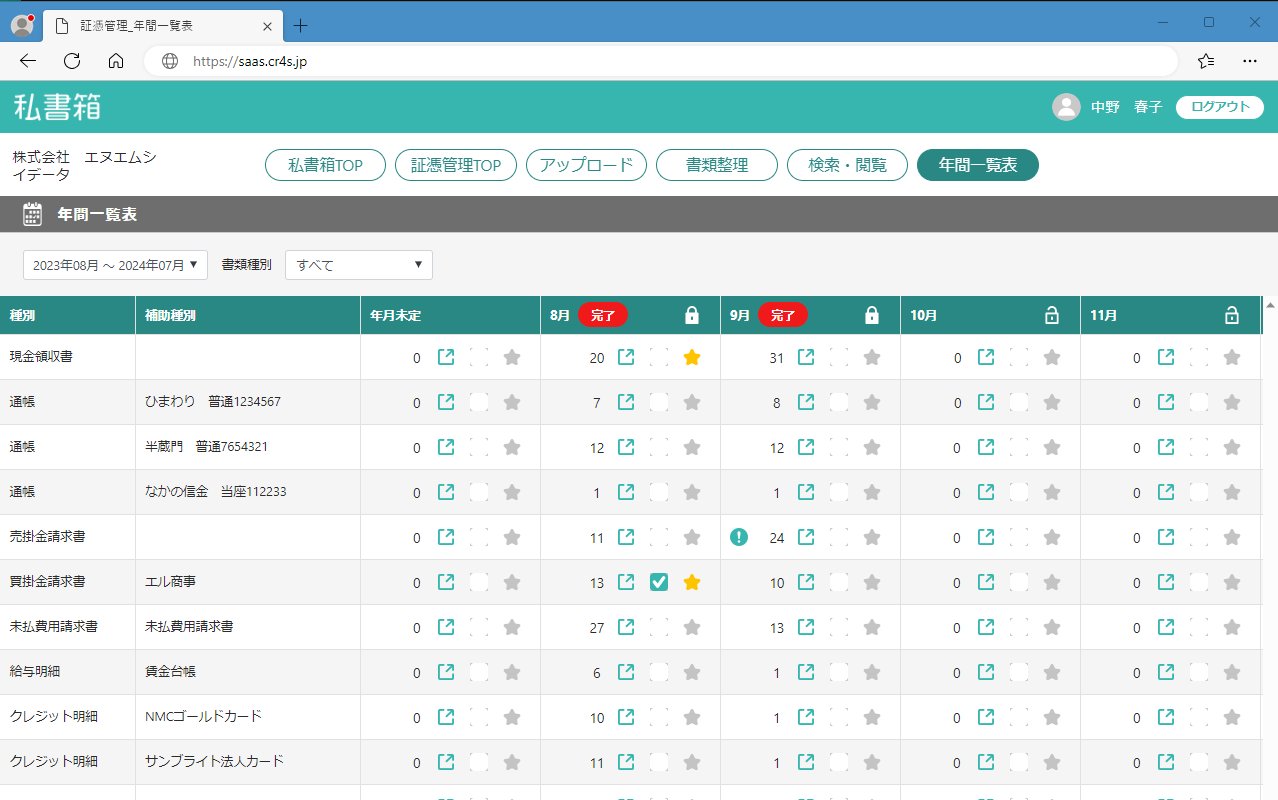Open 11月 documents for 賃金台帳 row
Screen dimensions: 1278x800
pos(1166,672)
